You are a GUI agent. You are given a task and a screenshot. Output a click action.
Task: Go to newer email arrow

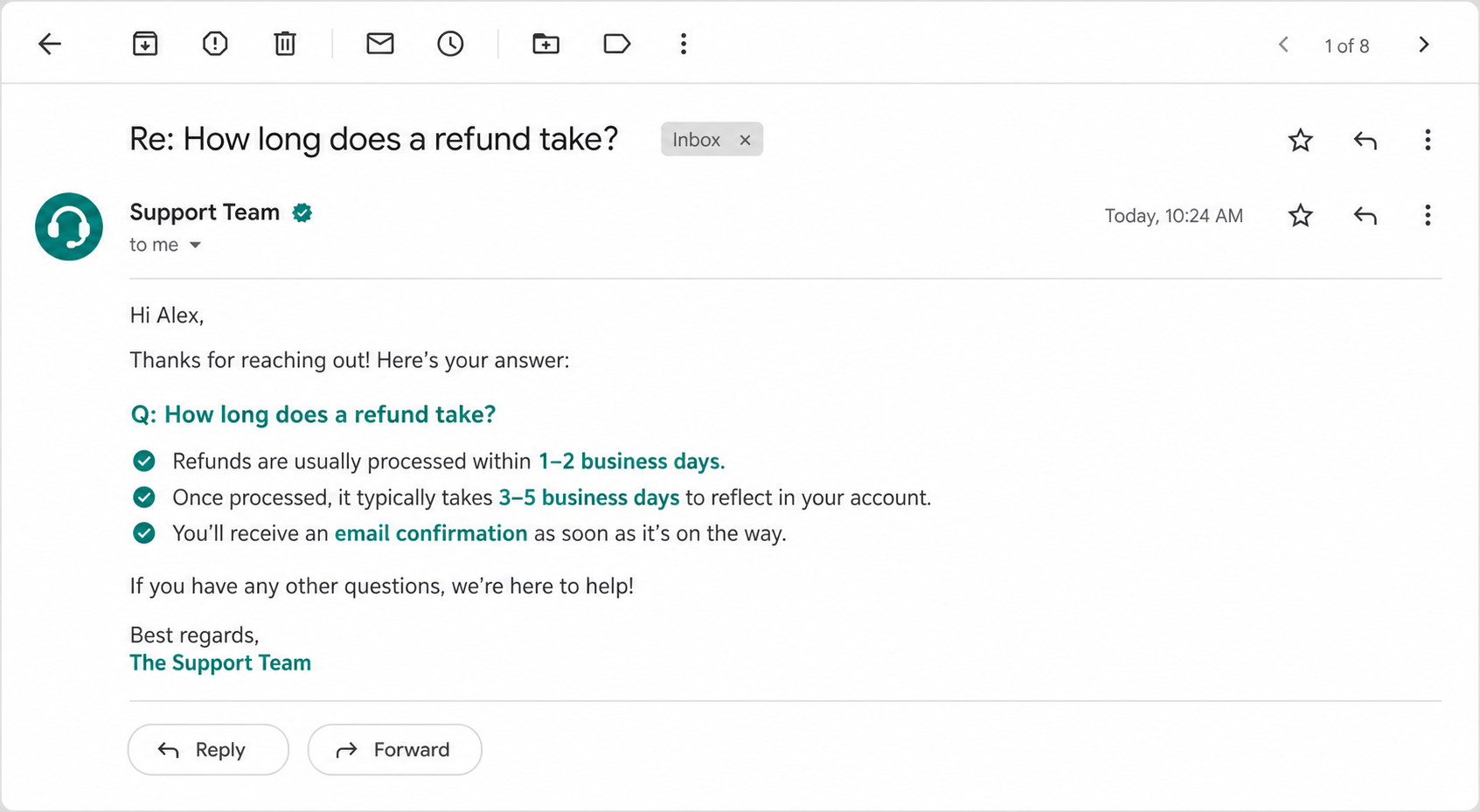pyautogui.click(x=1283, y=45)
